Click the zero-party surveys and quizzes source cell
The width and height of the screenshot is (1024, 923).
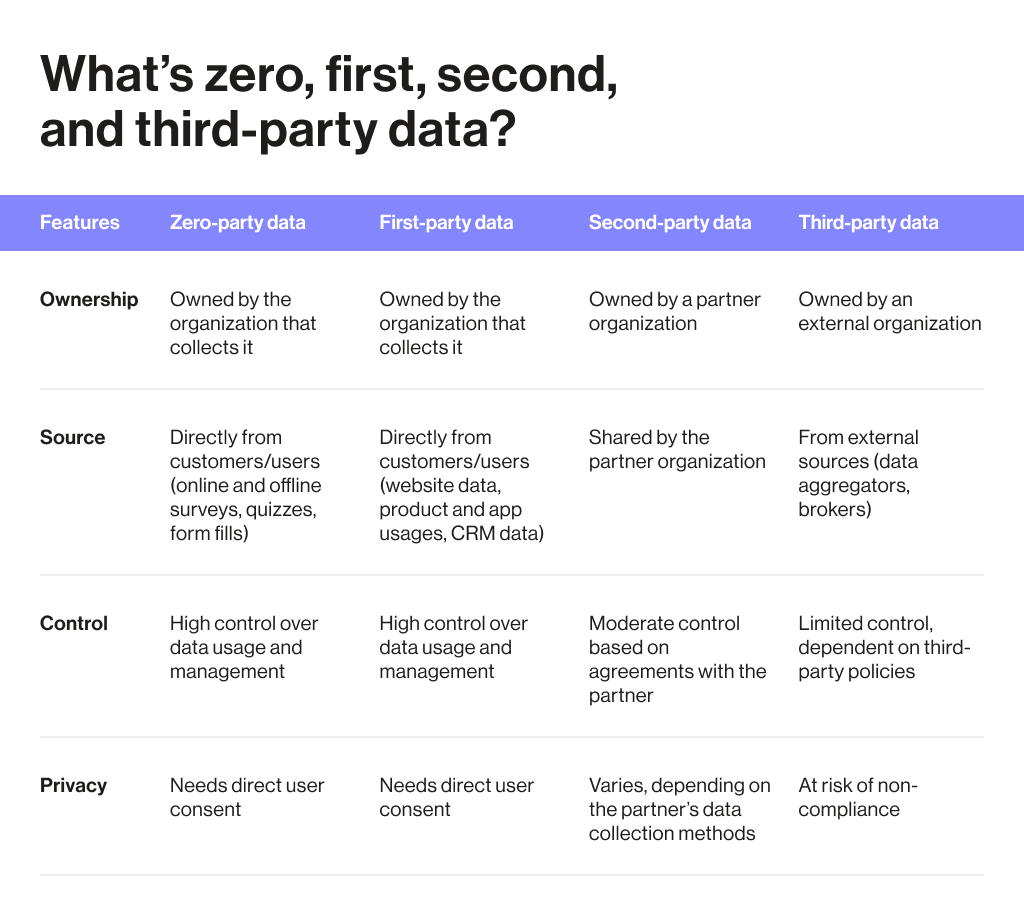tap(245, 485)
